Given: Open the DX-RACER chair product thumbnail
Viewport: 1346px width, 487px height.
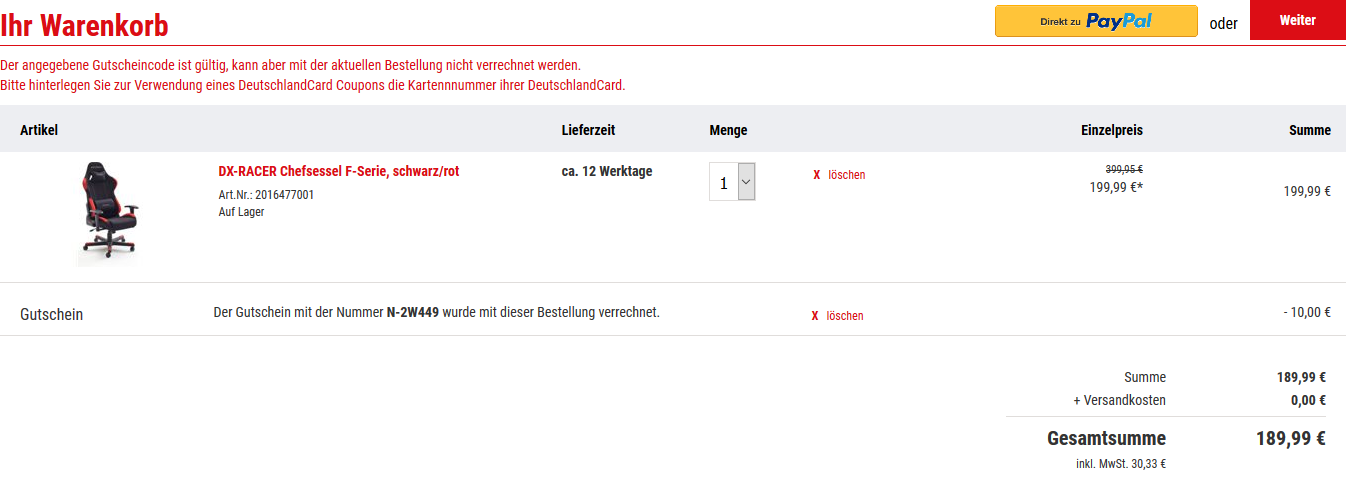Looking at the screenshot, I should click(x=106, y=213).
